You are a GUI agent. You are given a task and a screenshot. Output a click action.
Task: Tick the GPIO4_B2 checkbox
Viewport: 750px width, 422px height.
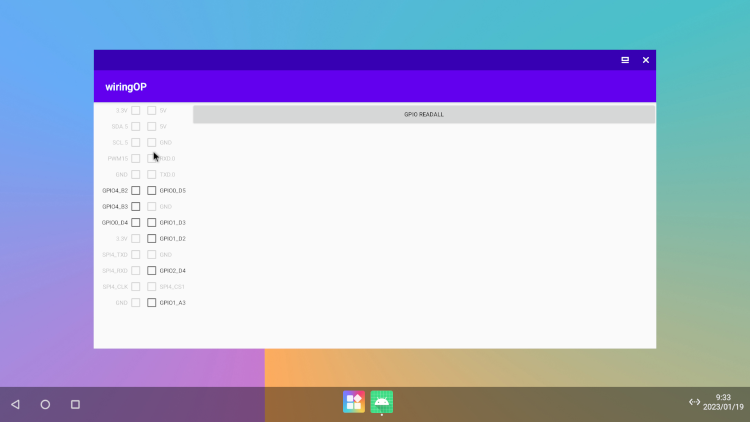pos(136,190)
